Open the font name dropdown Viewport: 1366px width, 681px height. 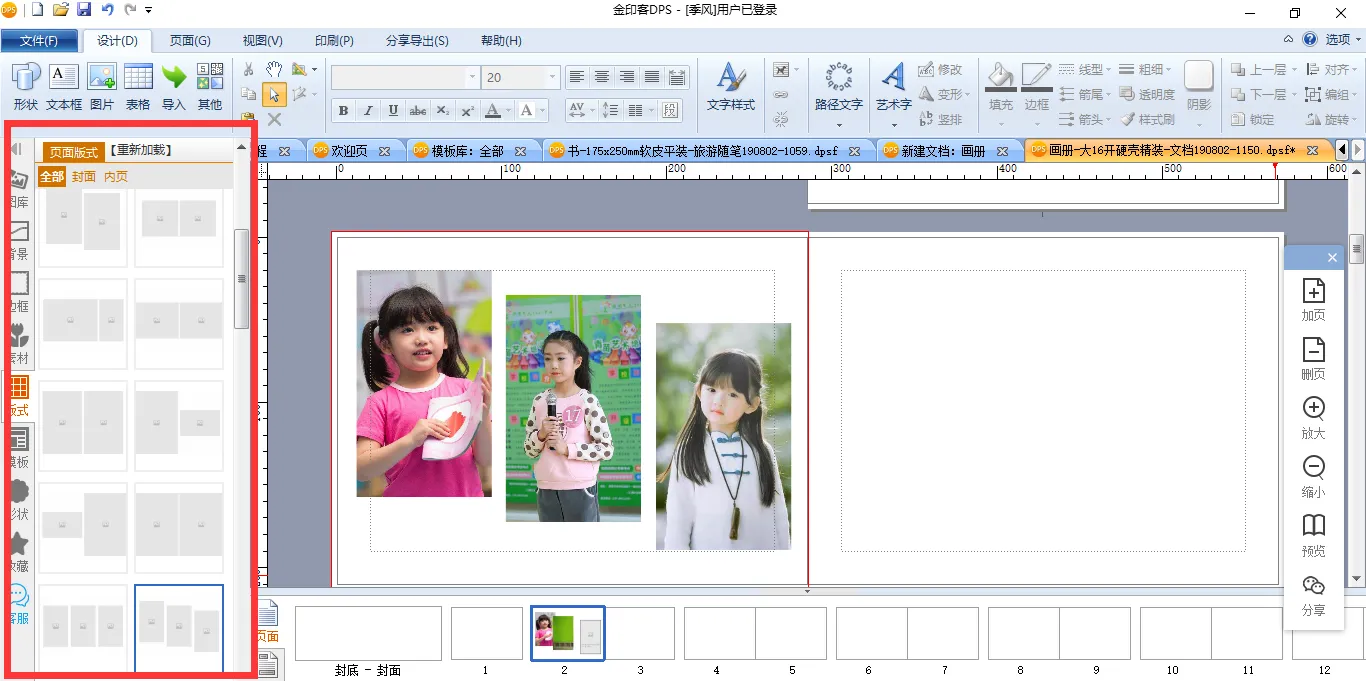[472, 77]
